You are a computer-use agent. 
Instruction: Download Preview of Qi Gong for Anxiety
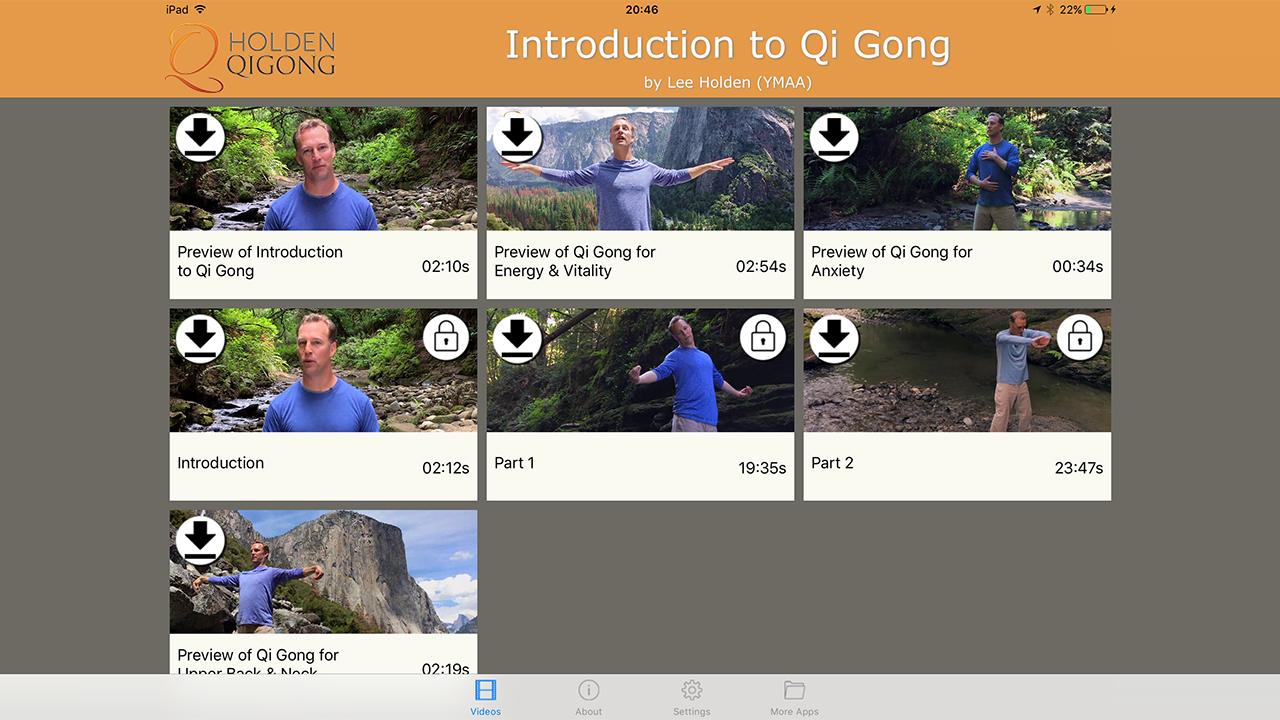pyautogui.click(x=834, y=138)
